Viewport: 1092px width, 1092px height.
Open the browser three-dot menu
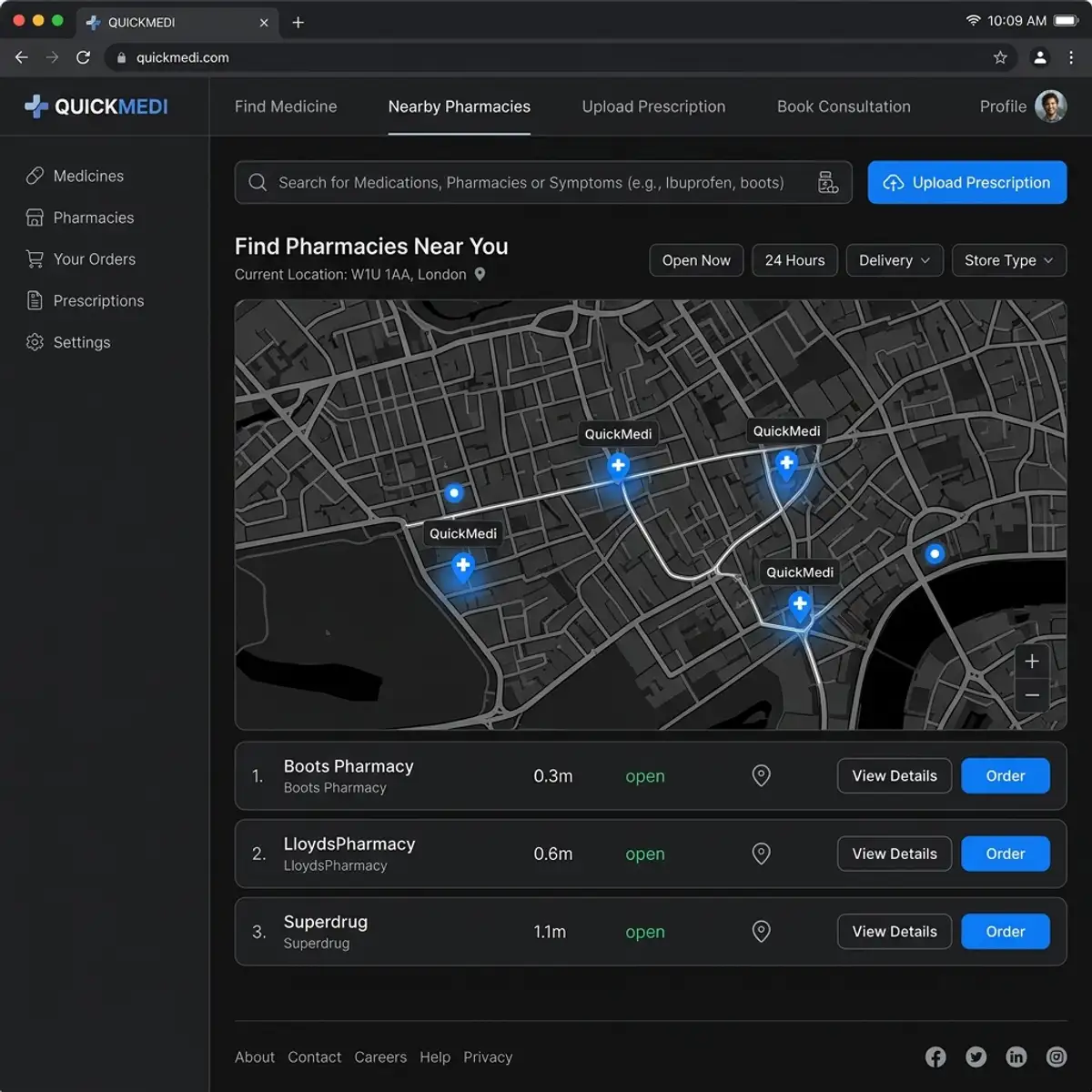(x=1071, y=57)
